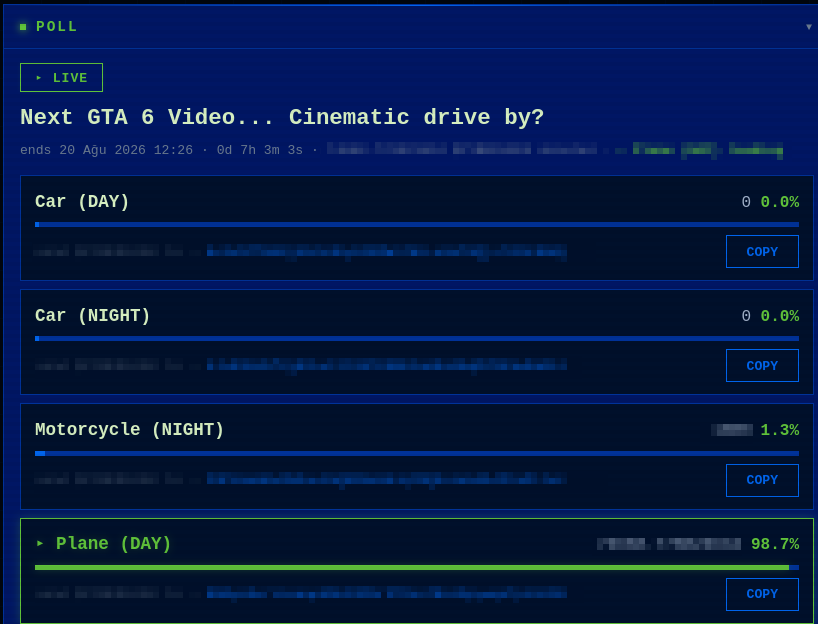Click the arrow marker beside Plane (DAY)

click(40, 544)
